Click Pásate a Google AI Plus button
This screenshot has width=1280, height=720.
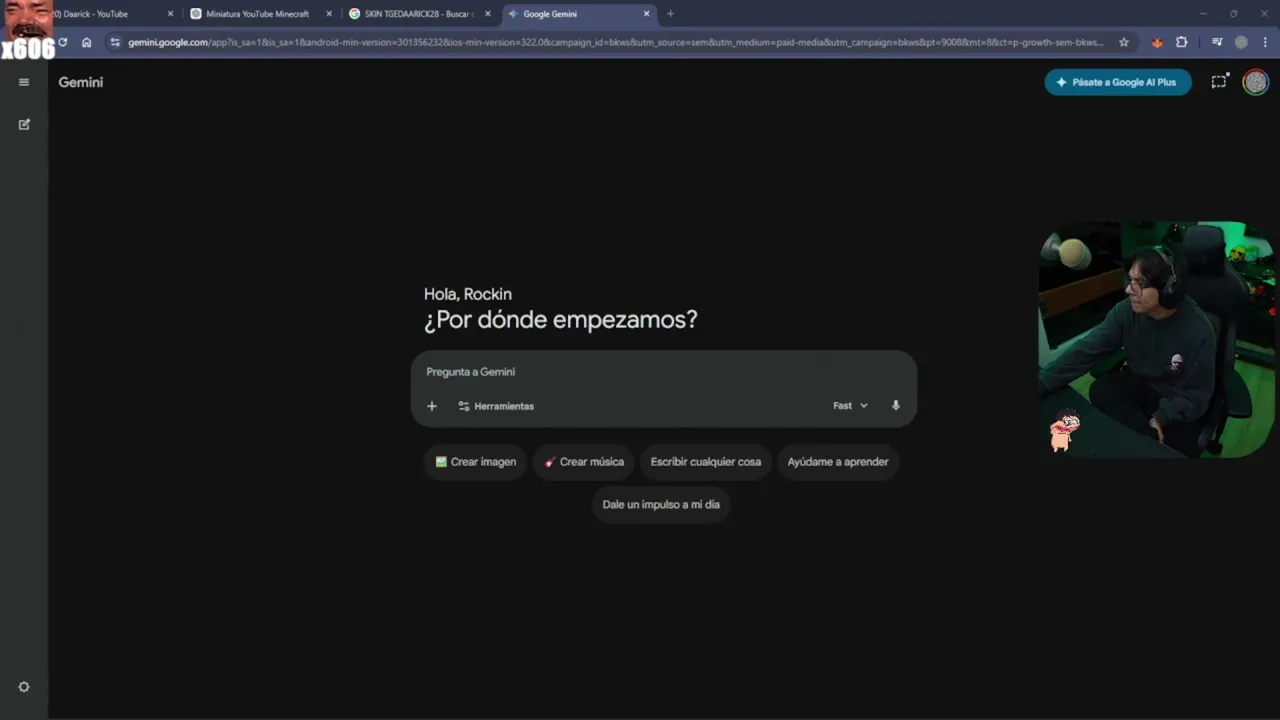1118,82
